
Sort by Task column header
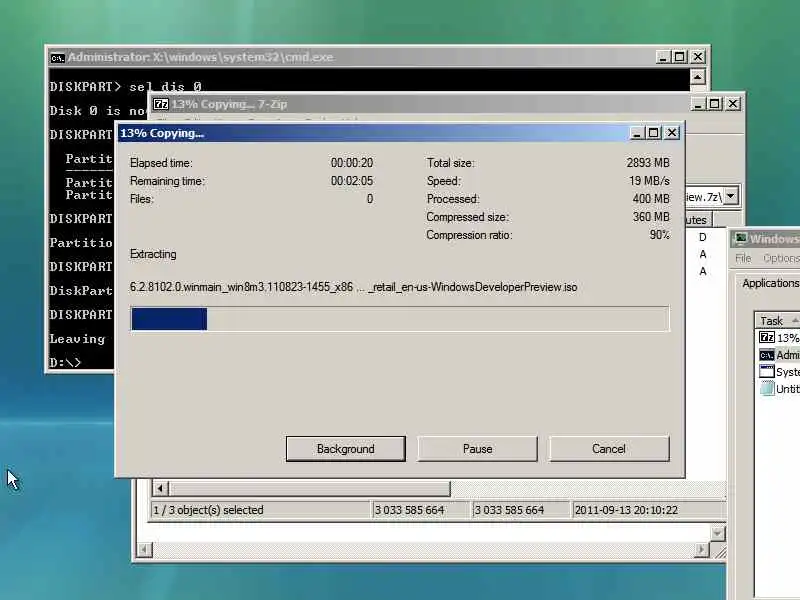pos(777,320)
